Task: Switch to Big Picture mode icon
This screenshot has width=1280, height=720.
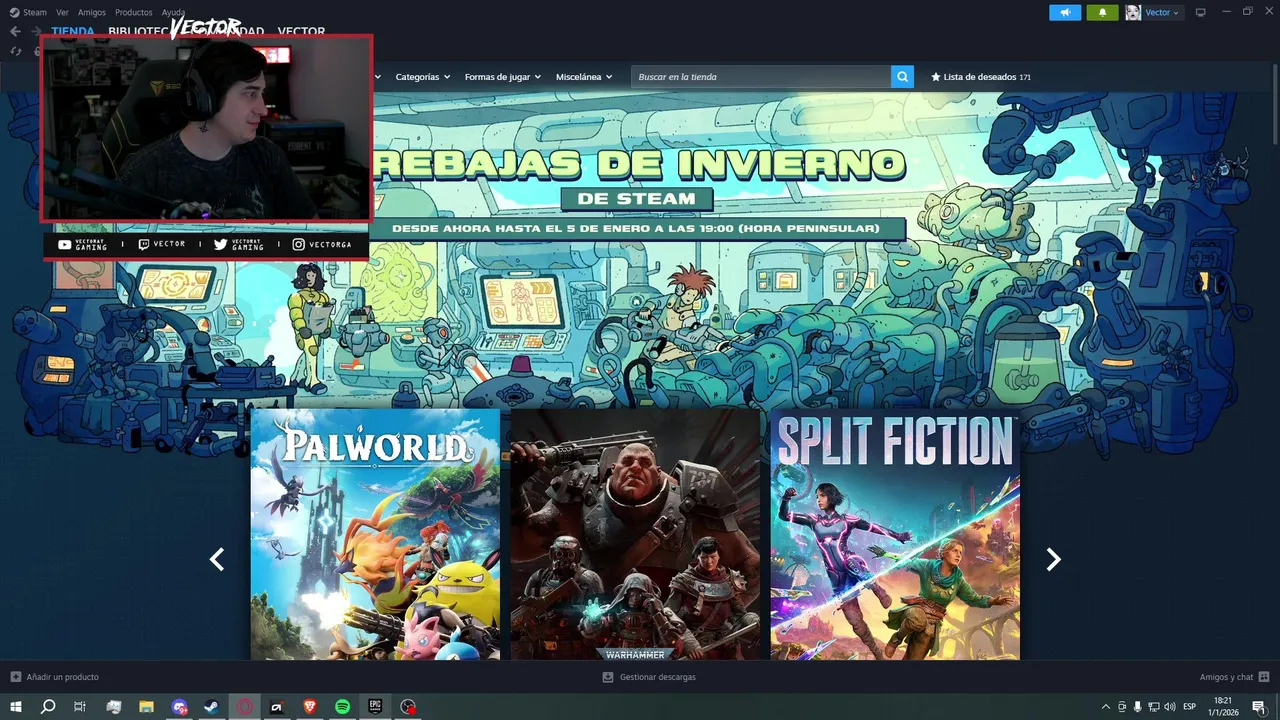Action: tap(1201, 12)
